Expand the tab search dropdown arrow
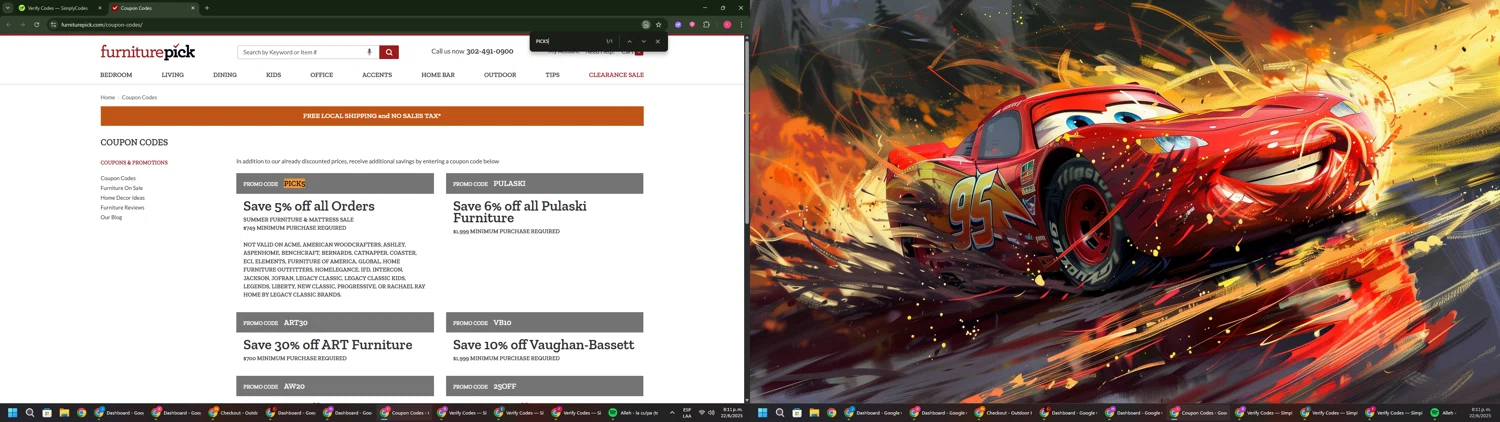The height and width of the screenshot is (422, 1500). (8, 8)
